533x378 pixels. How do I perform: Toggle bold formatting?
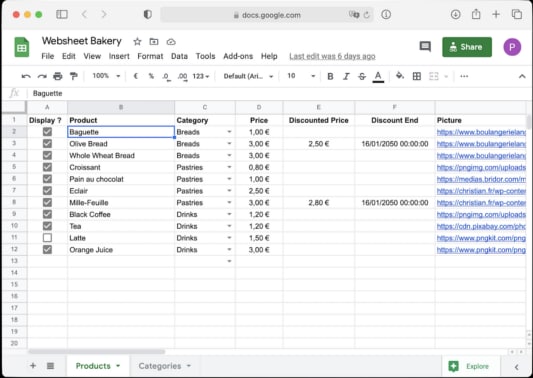coord(330,76)
